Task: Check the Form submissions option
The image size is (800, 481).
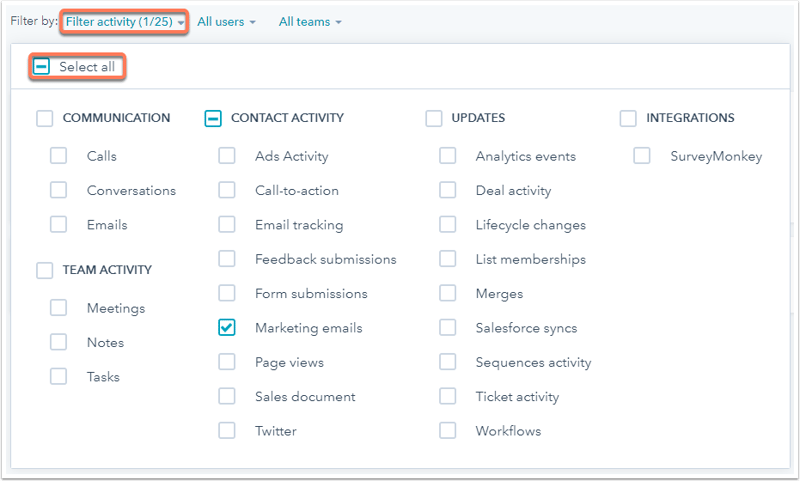Action: [227, 294]
